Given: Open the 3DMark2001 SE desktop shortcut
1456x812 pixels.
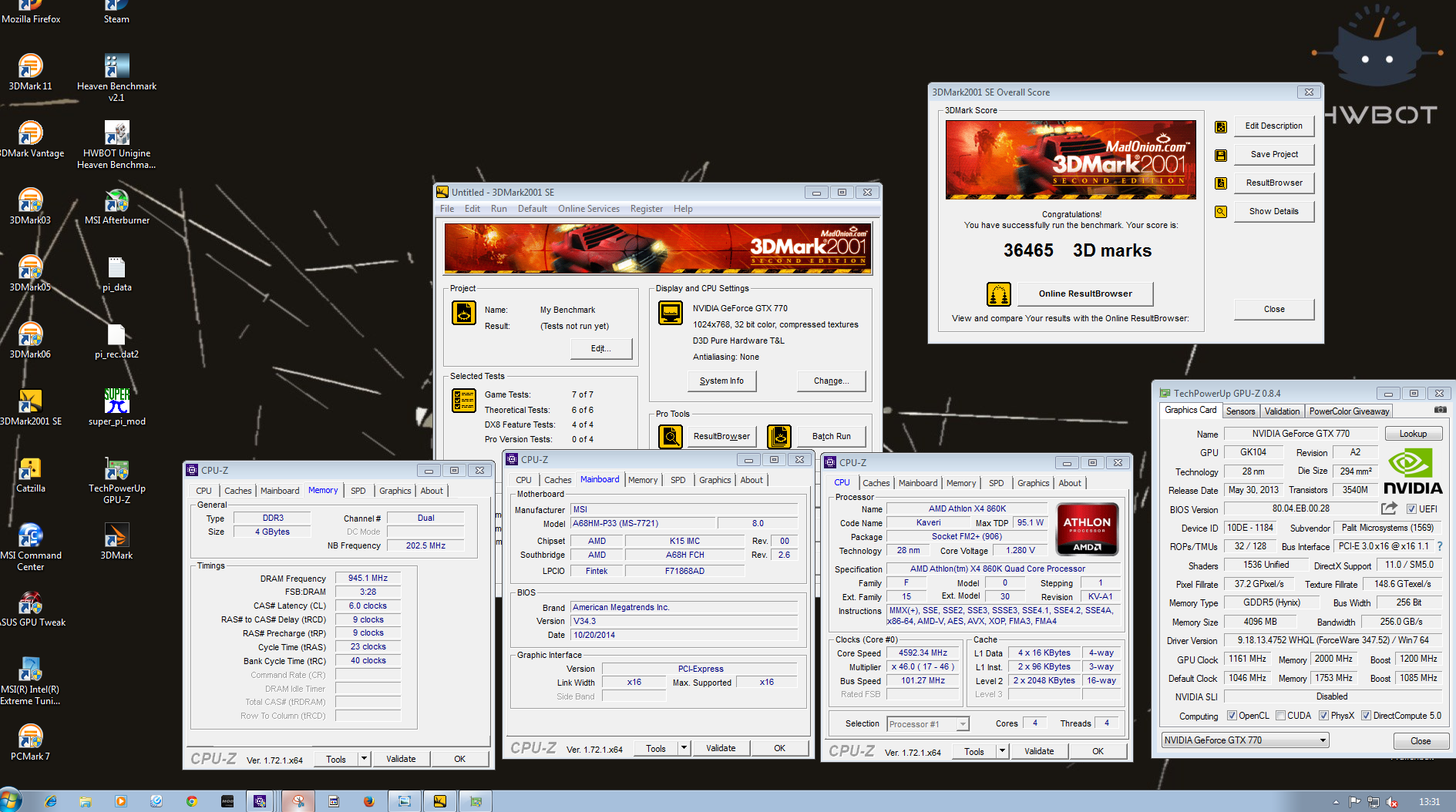Looking at the screenshot, I should pos(30,407).
